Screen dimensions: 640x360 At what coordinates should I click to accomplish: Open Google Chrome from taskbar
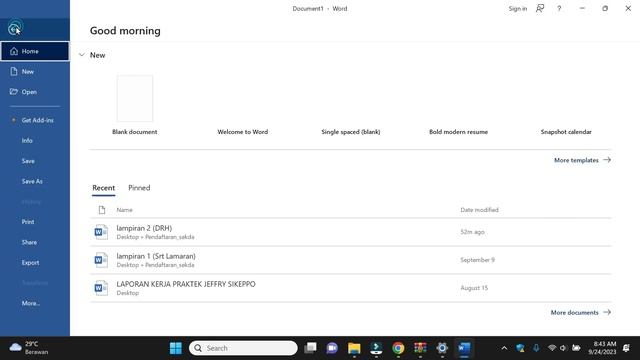398,348
